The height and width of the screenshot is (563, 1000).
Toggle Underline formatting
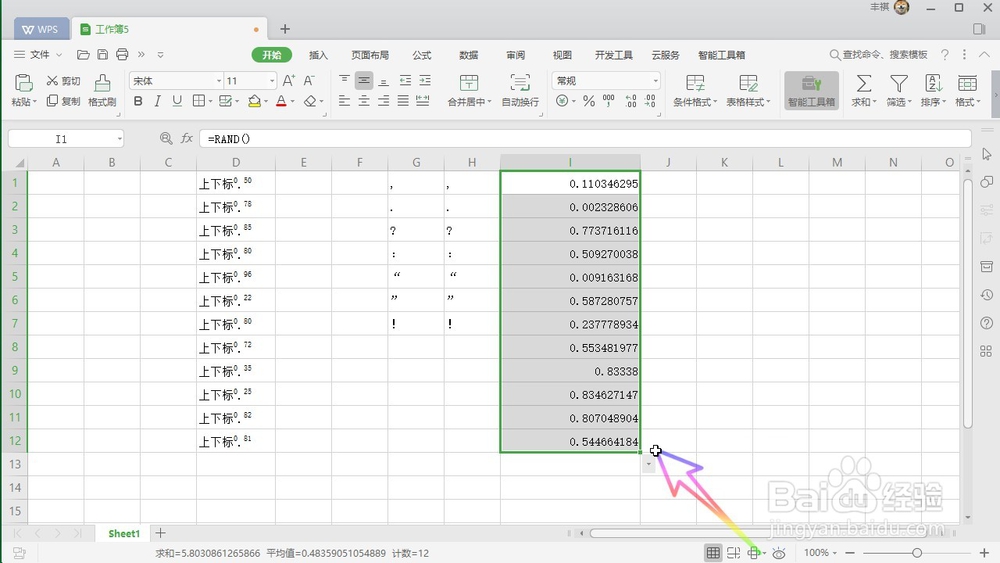pyautogui.click(x=177, y=101)
